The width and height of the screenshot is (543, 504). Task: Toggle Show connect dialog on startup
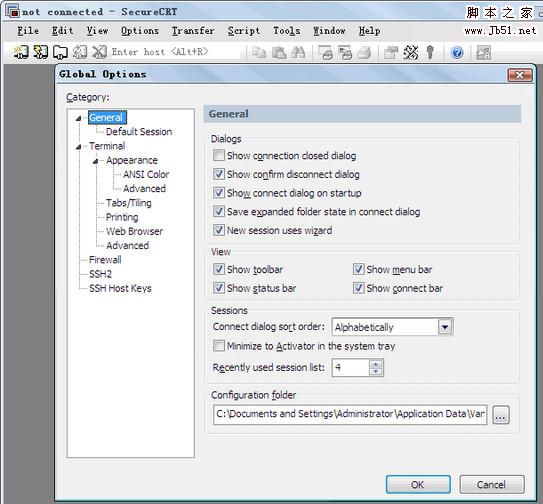pyautogui.click(x=219, y=193)
